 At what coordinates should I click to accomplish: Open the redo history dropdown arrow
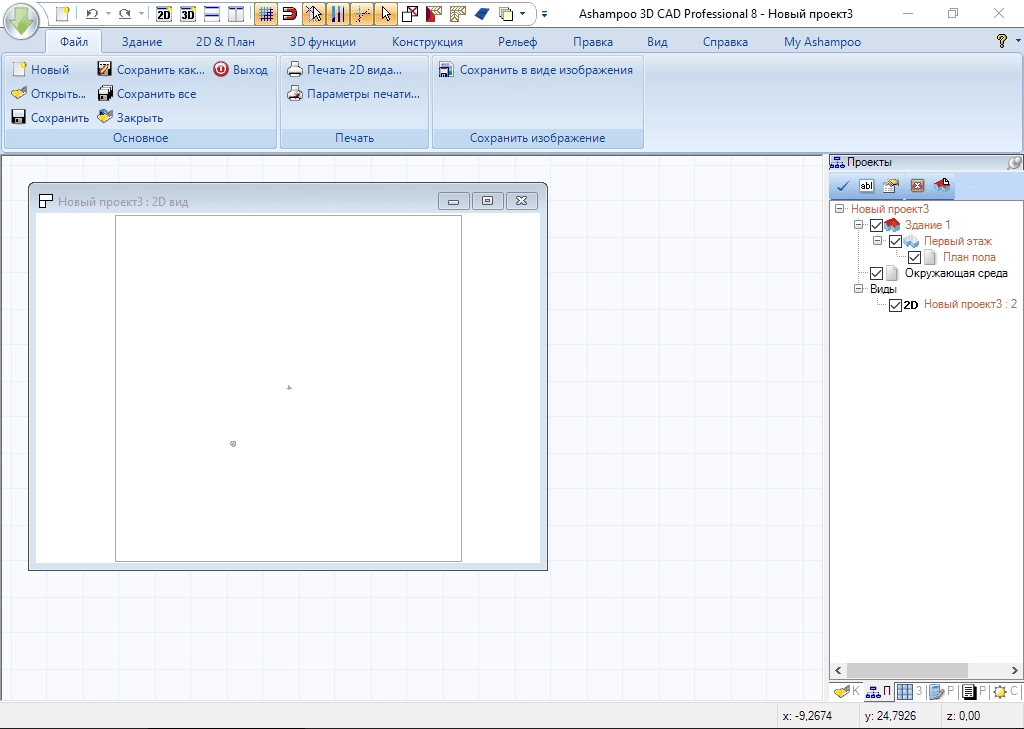pos(142,14)
